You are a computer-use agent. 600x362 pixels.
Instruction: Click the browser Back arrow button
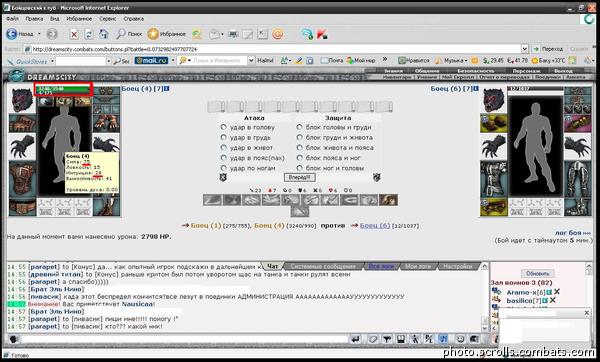[11, 34]
